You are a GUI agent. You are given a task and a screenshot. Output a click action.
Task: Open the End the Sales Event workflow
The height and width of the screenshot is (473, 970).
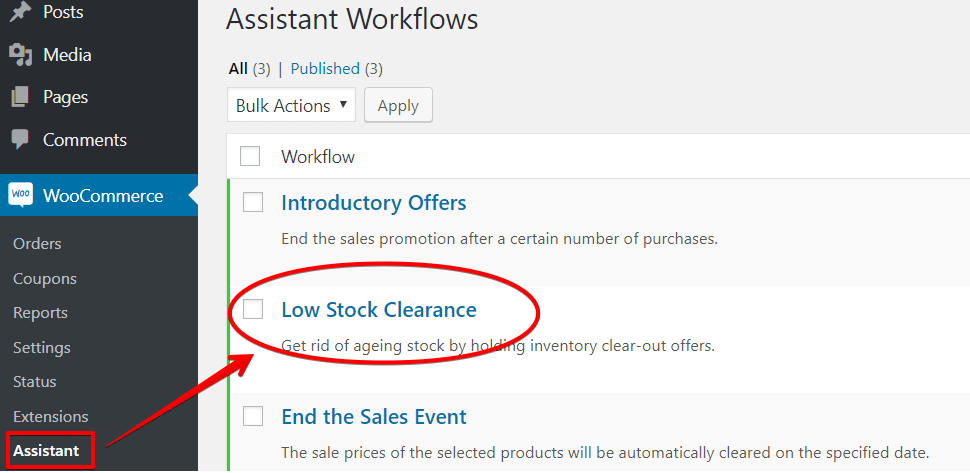(374, 416)
